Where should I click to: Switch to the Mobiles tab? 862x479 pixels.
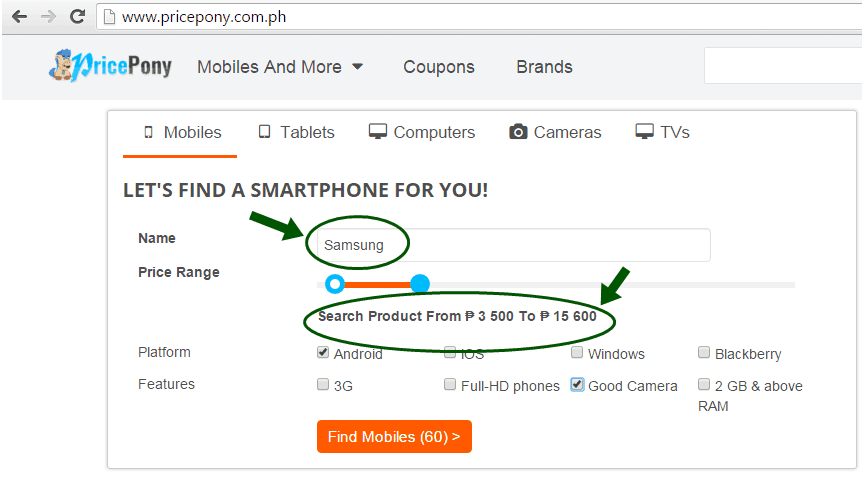180,133
